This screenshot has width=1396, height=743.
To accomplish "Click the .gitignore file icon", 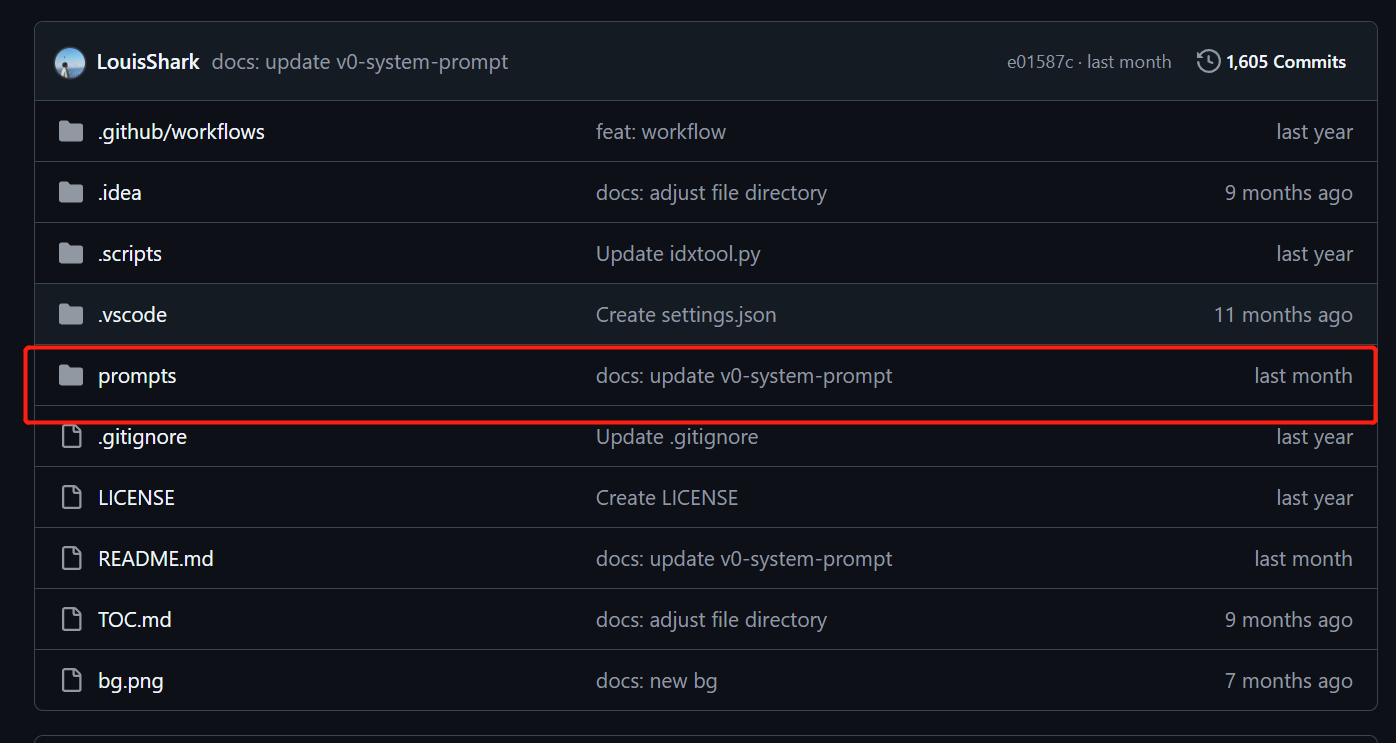I will click(71, 437).
